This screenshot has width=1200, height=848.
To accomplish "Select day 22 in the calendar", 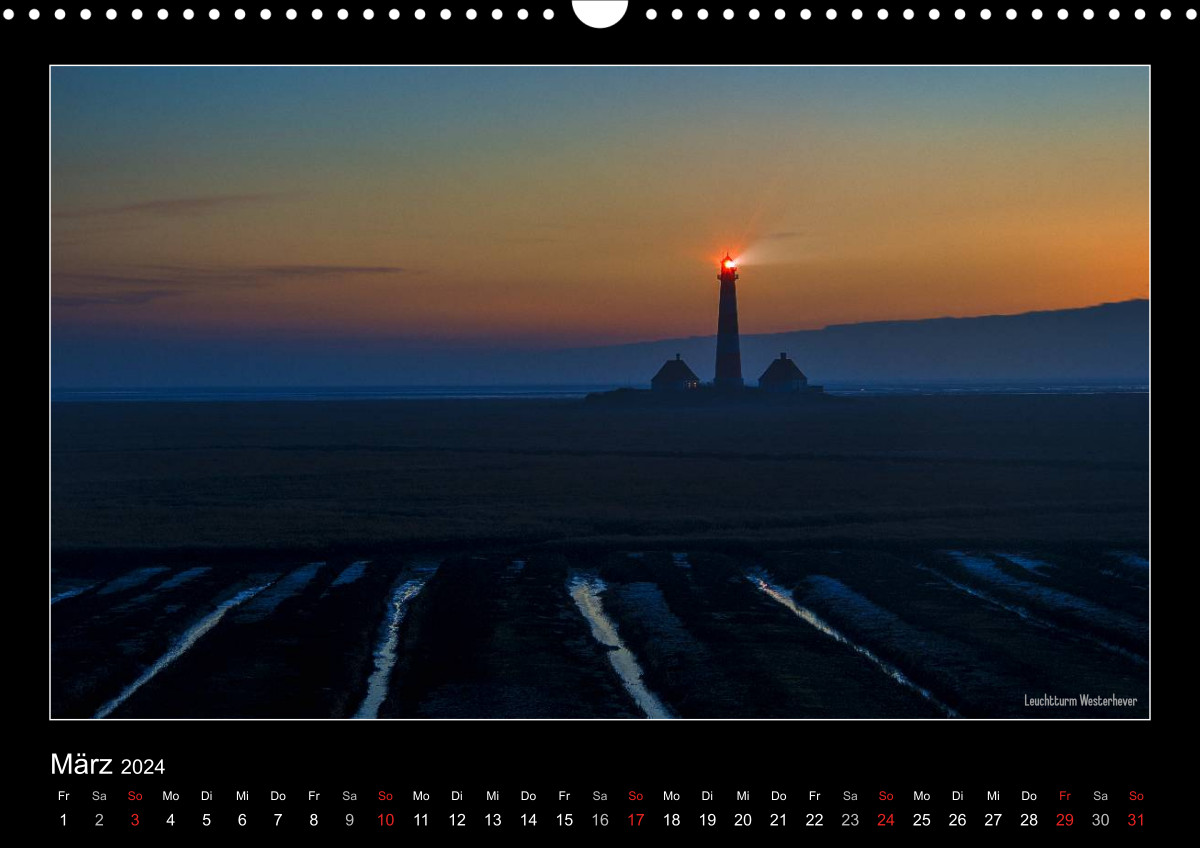I will 815,820.
